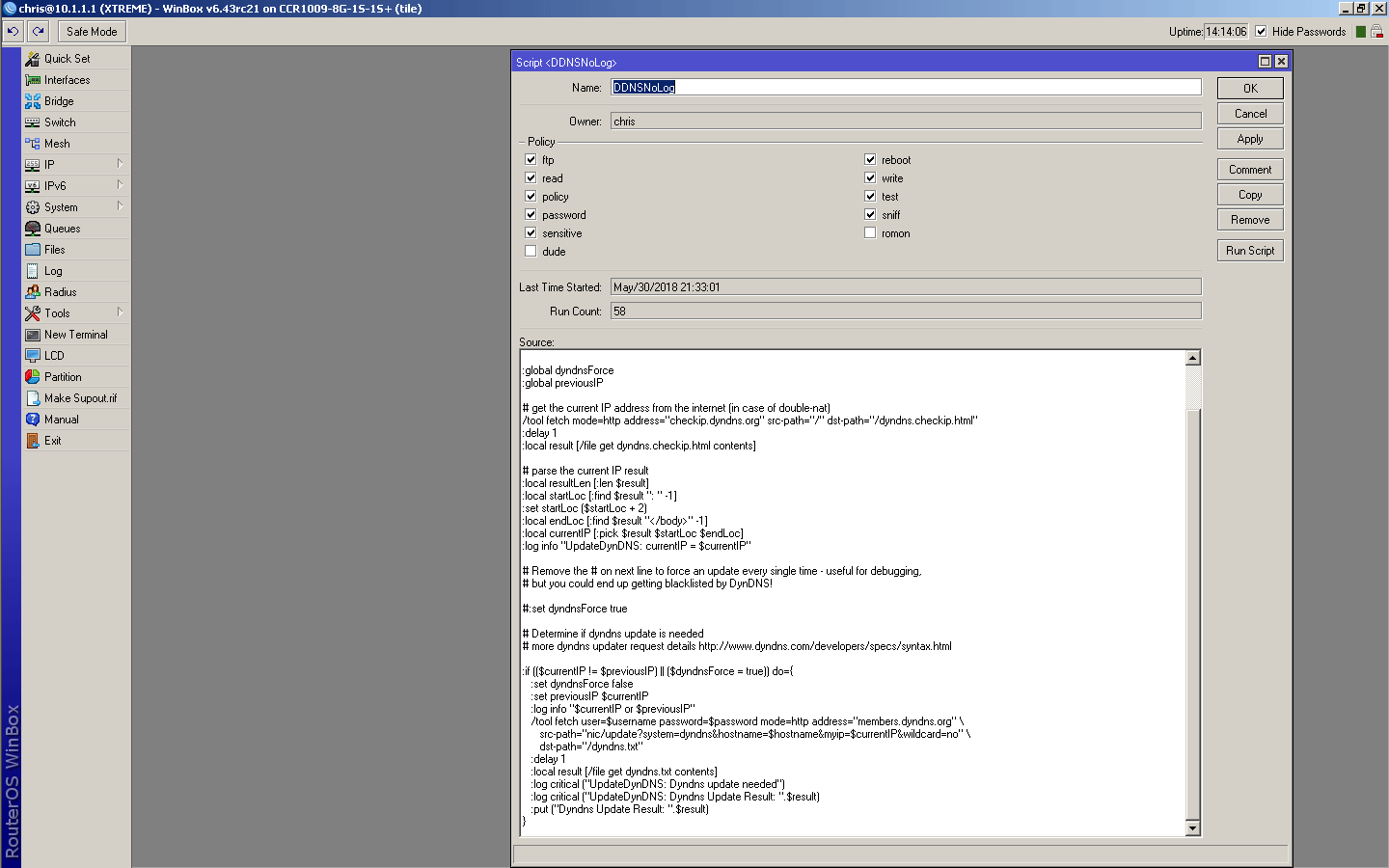Click the green status indicator in toolbar
The height and width of the screenshot is (868, 1389).
coord(1361,32)
